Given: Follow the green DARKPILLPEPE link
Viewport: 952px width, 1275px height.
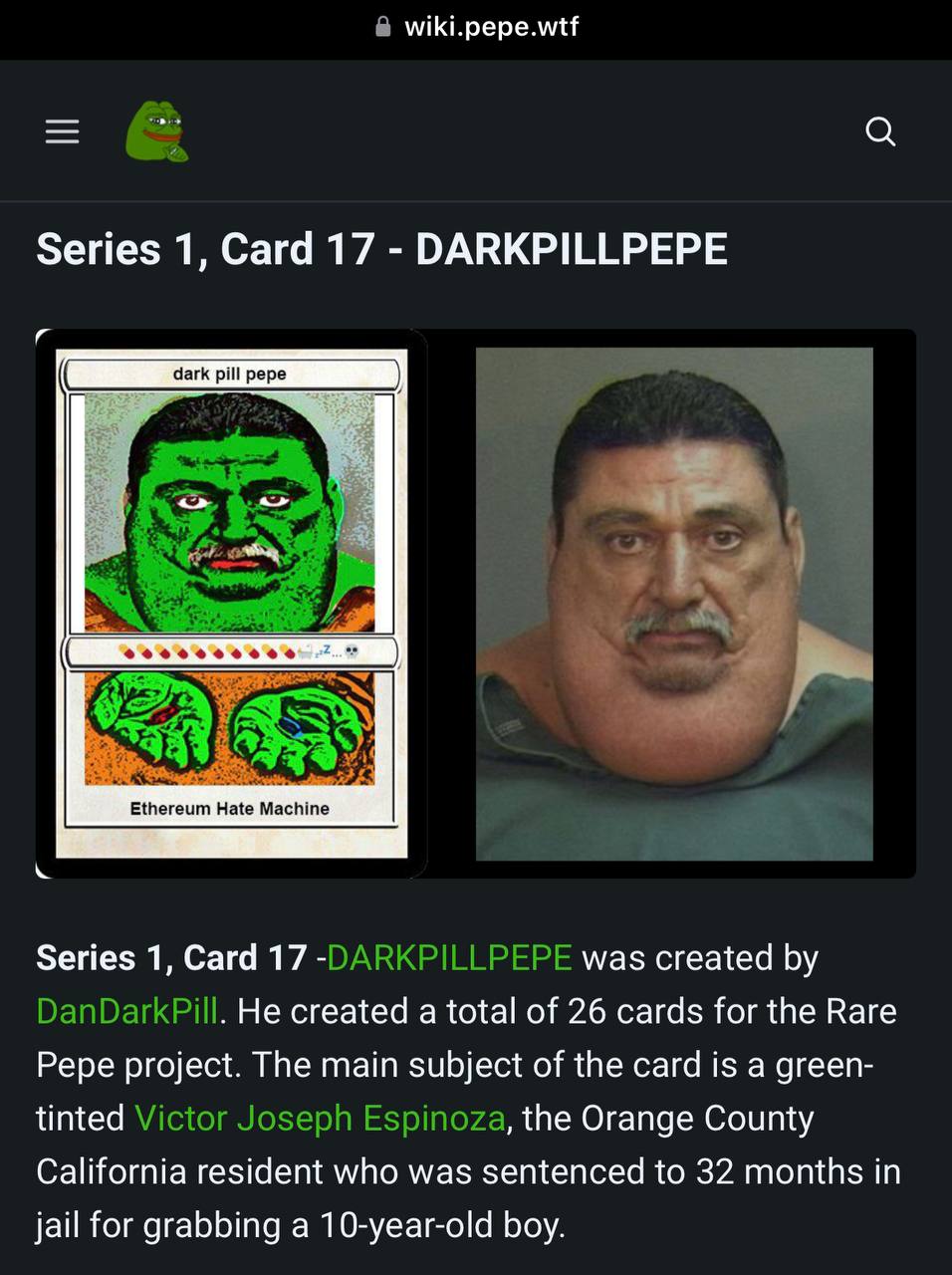Looking at the screenshot, I should tap(449, 957).
